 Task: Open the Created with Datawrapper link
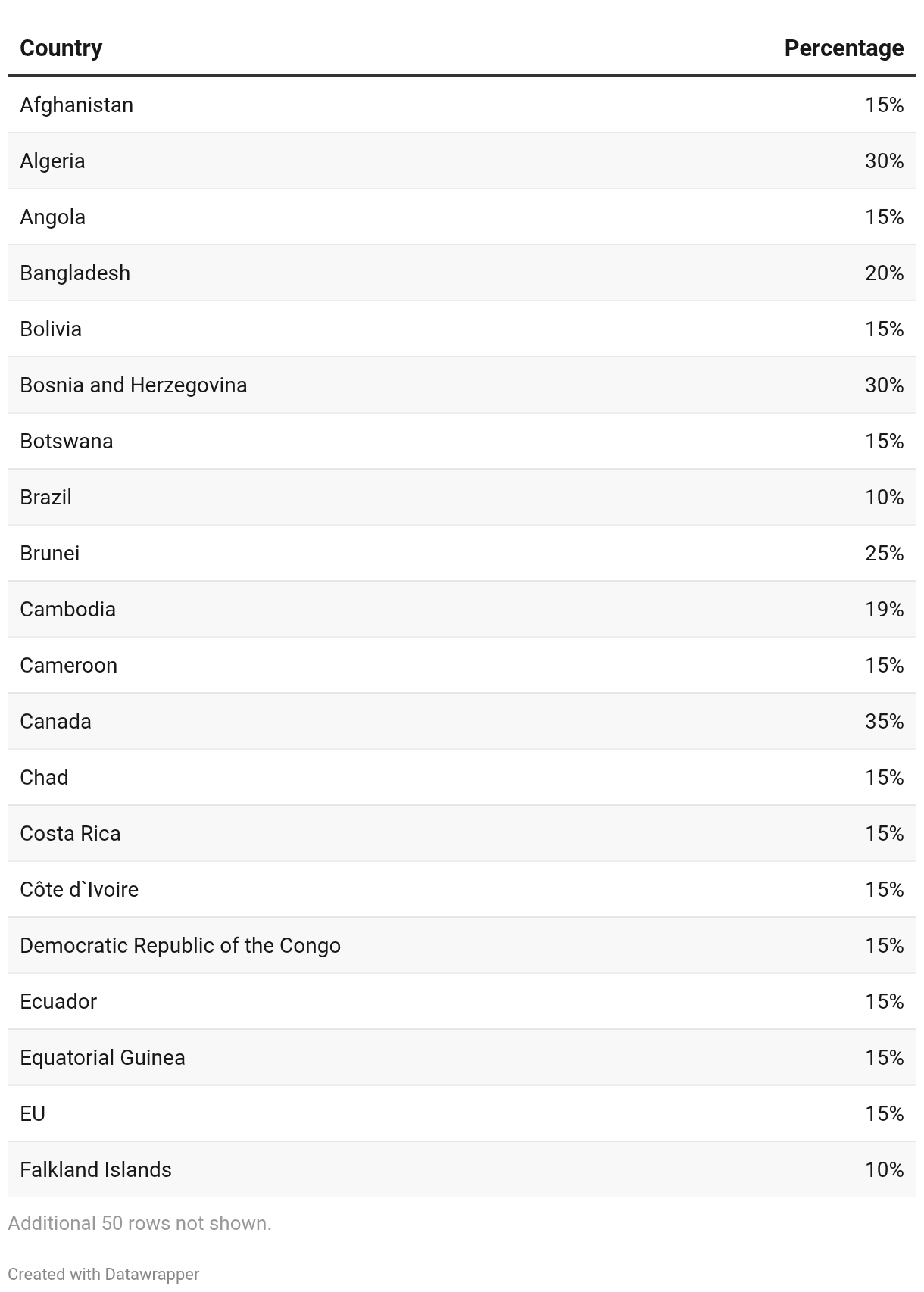[104, 1274]
